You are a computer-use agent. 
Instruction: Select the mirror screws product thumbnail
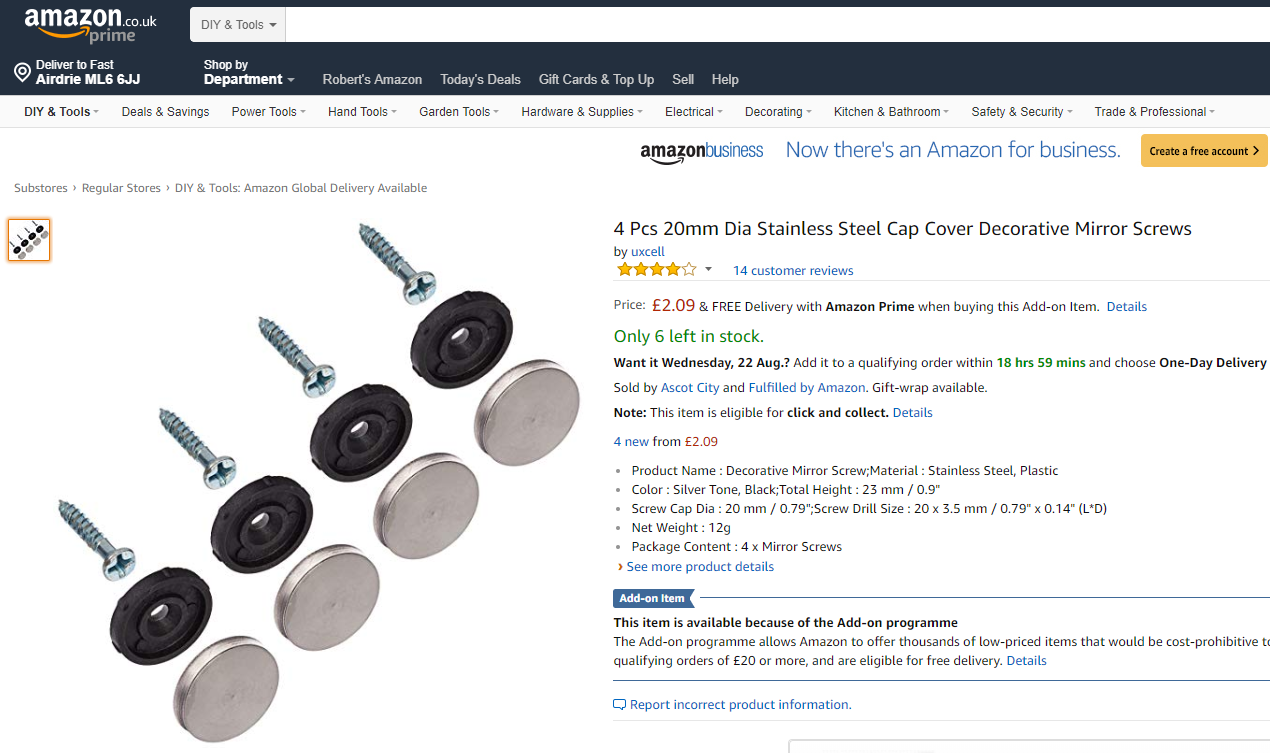click(x=29, y=240)
